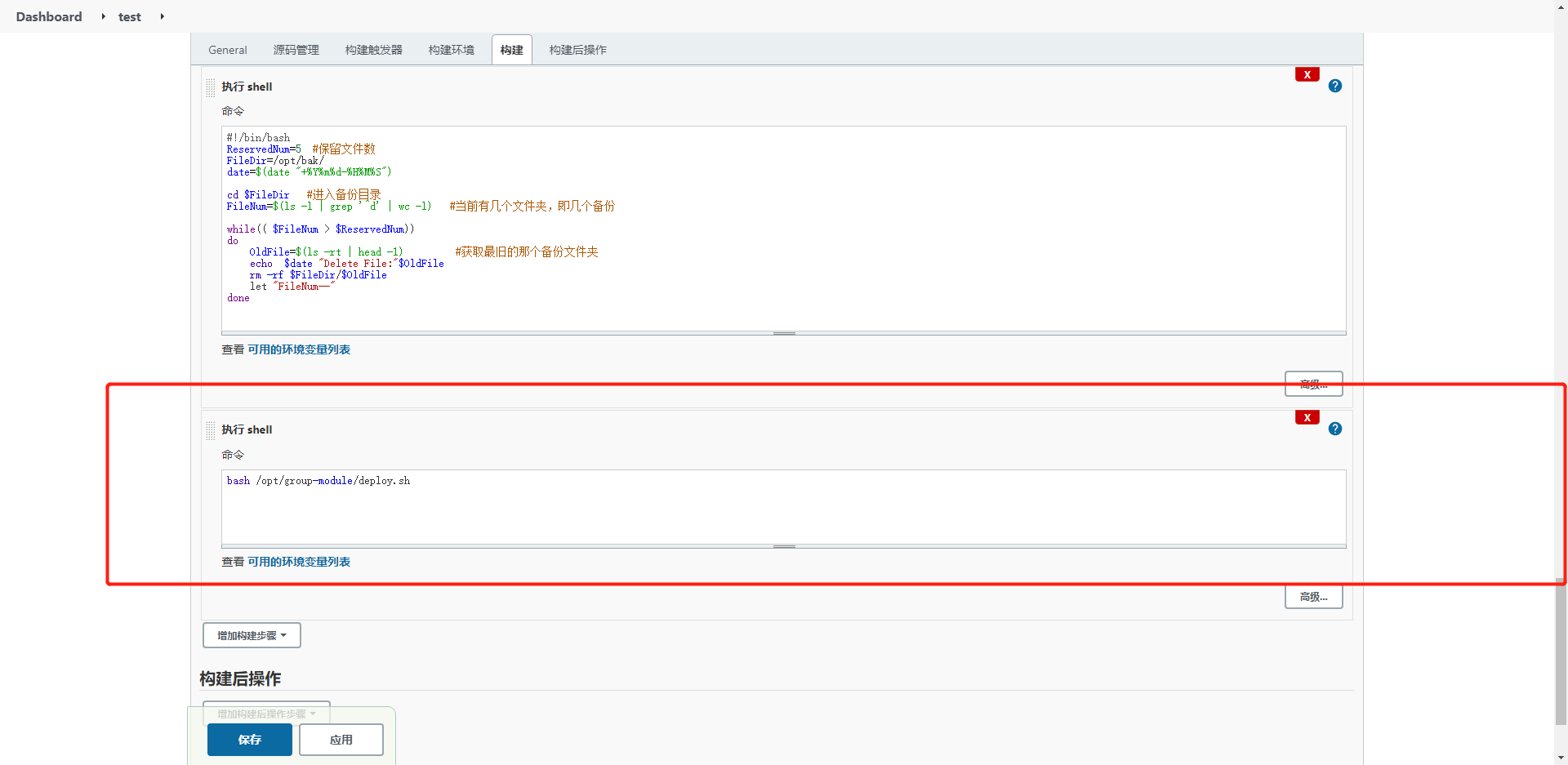The height and width of the screenshot is (765, 1568).
Task: Delete the first 执行 shell build step
Action: coord(1307,74)
